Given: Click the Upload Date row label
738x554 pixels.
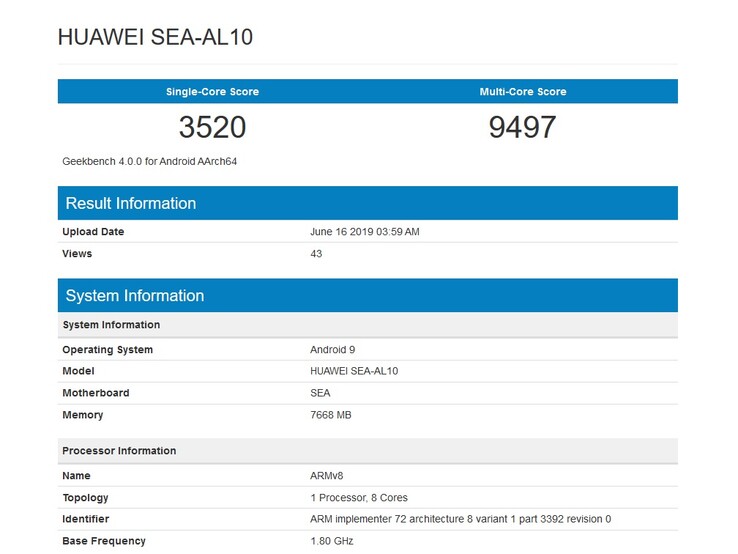Looking at the screenshot, I should [93, 232].
